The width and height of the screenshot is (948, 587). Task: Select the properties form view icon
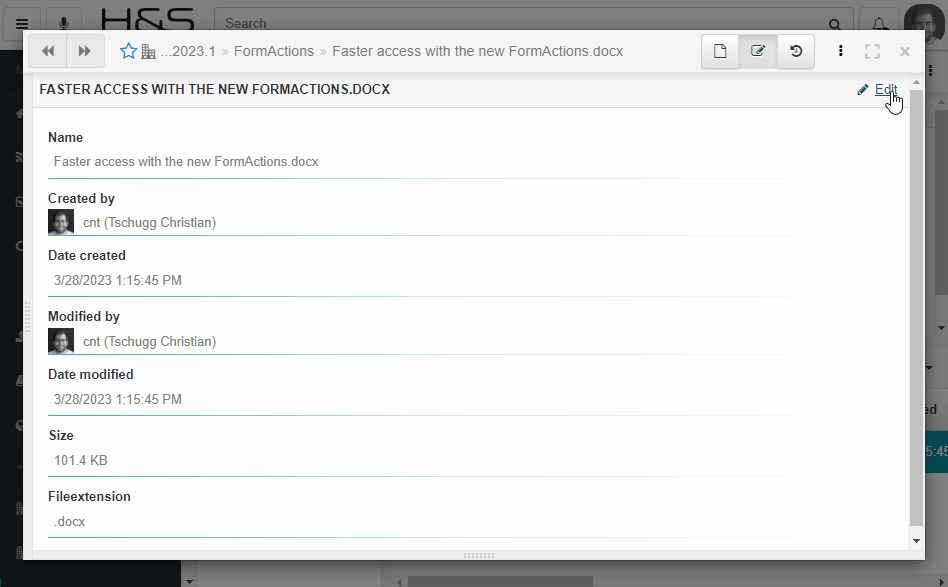(x=758, y=51)
